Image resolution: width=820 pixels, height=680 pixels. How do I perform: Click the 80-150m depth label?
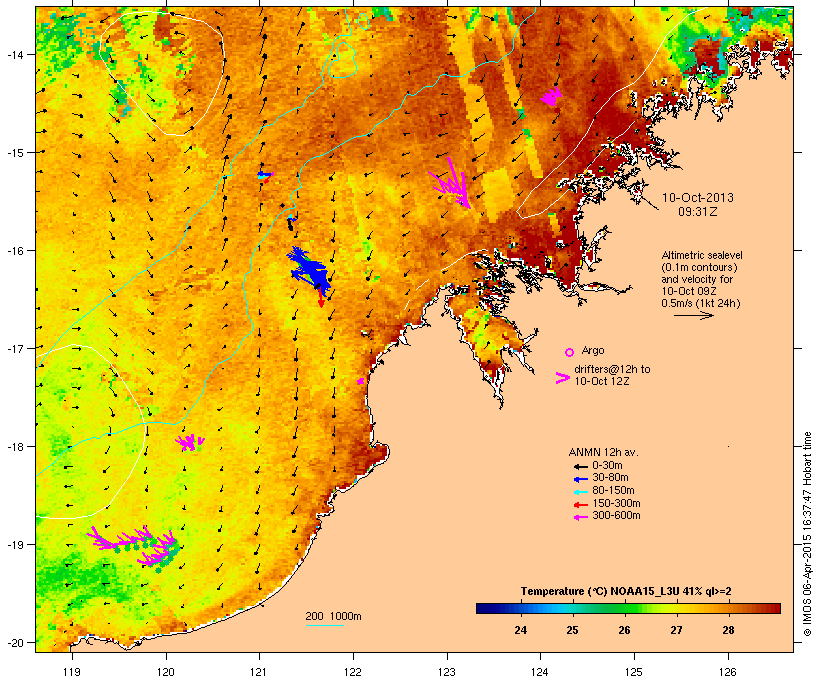(x=613, y=491)
